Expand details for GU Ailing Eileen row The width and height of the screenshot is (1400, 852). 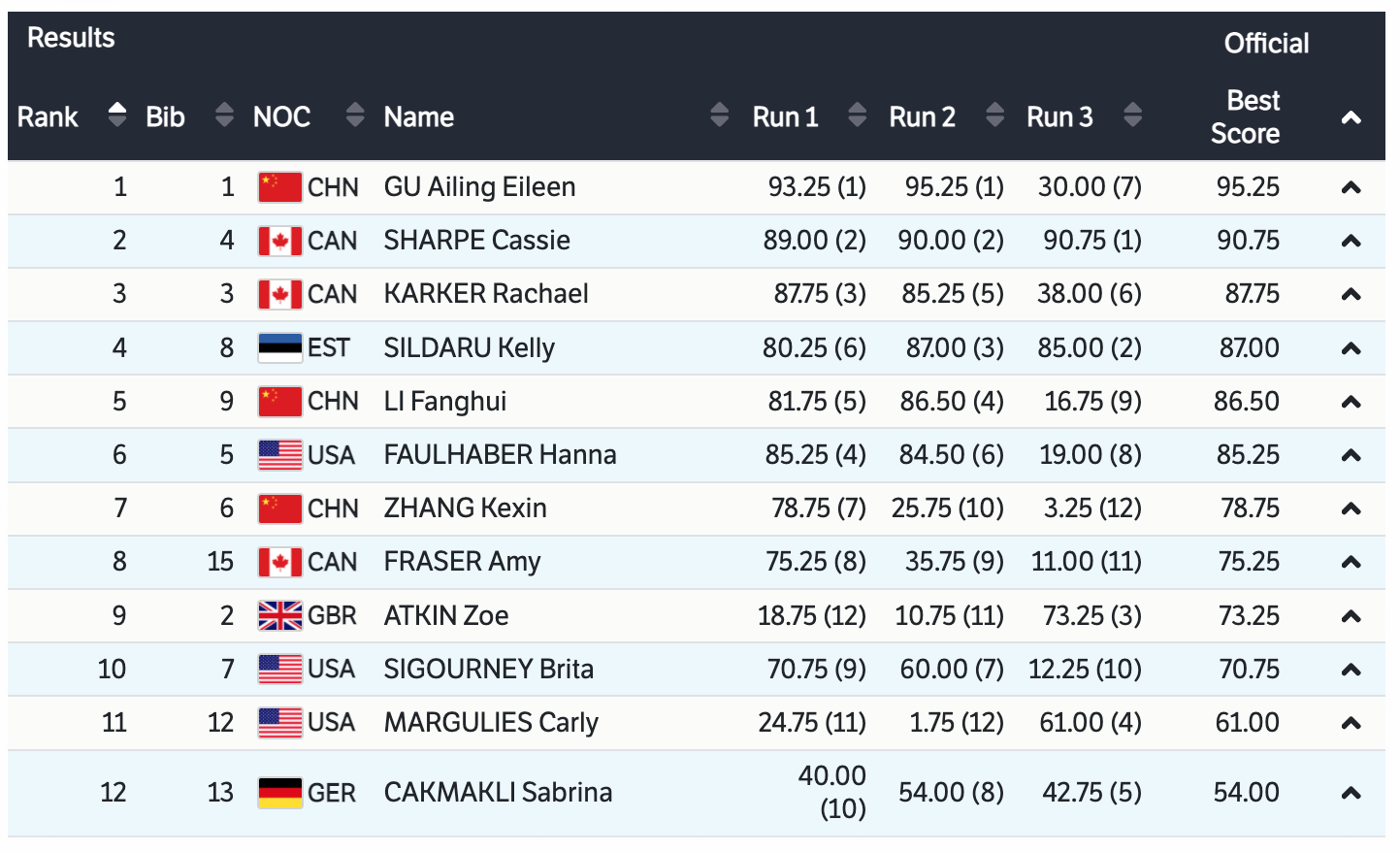[1351, 188]
